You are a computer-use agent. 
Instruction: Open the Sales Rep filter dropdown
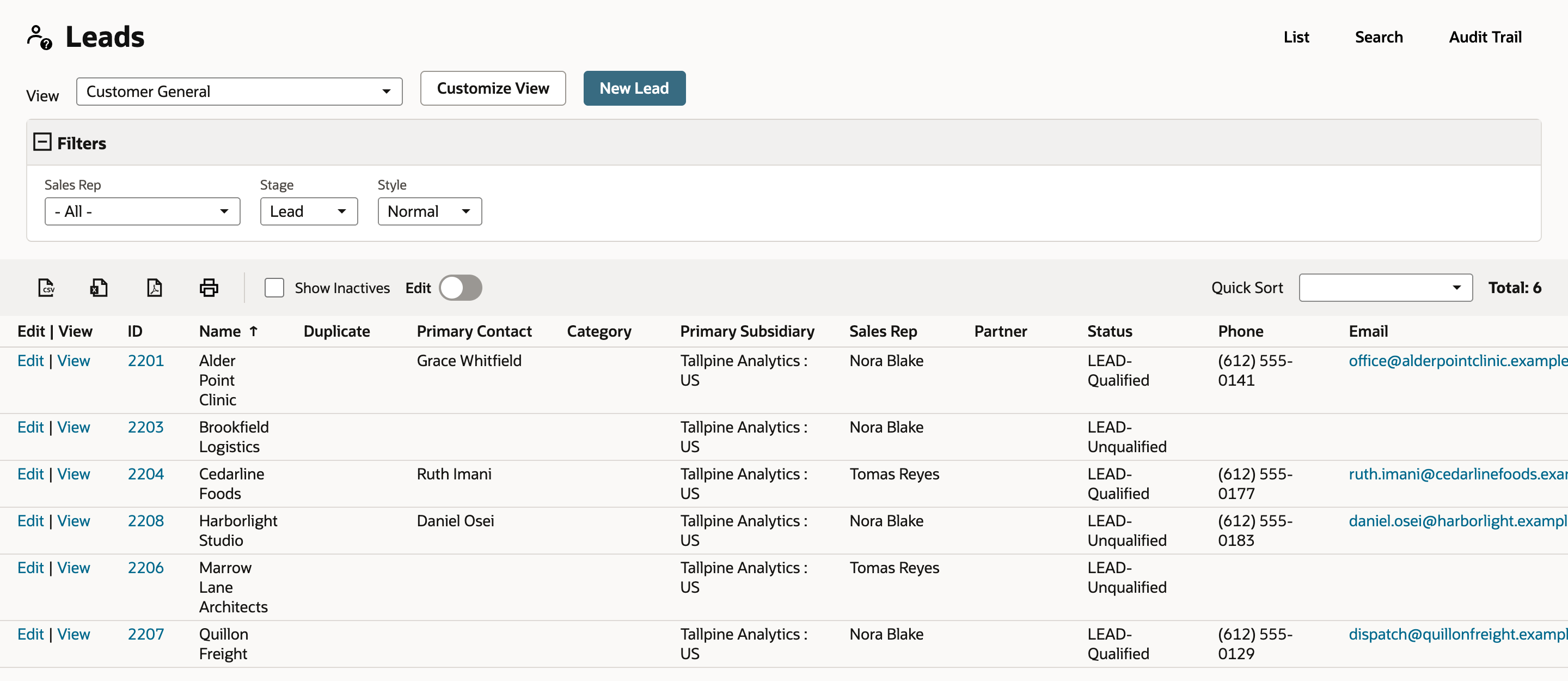pos(143,211)
